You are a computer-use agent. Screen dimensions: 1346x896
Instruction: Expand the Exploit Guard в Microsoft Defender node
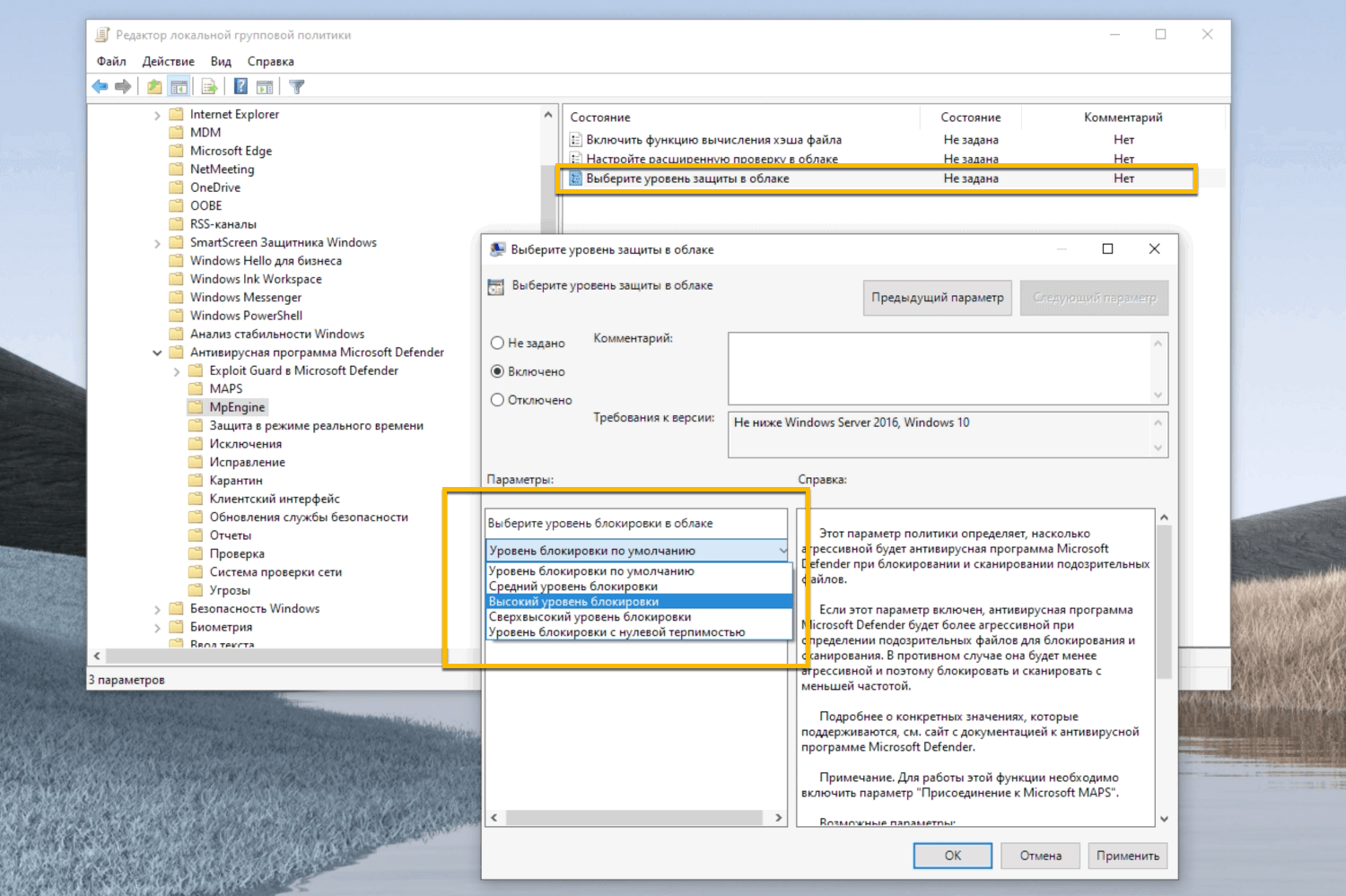coord(177,371)
